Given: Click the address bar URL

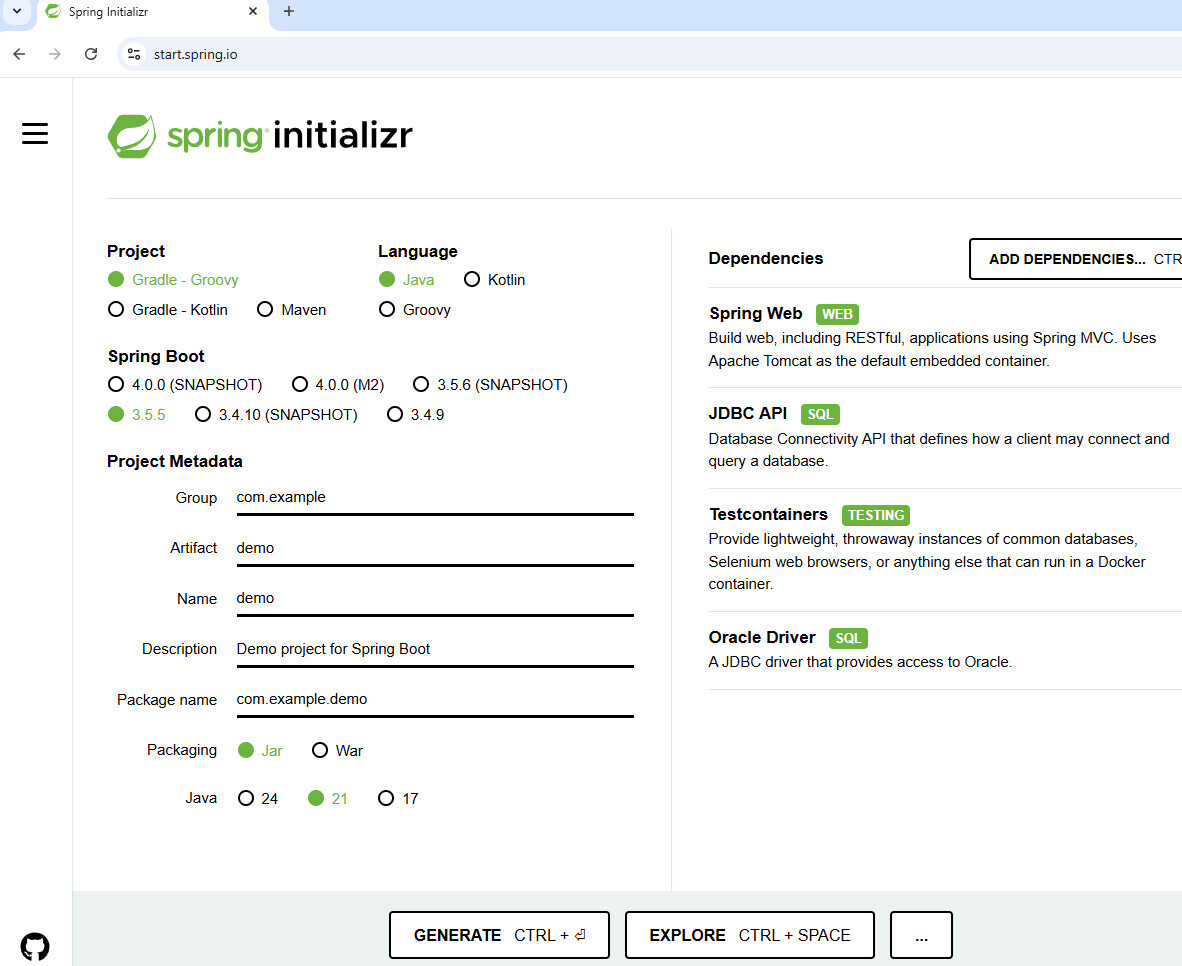Looking at the screenshot, I should (195, 54).
